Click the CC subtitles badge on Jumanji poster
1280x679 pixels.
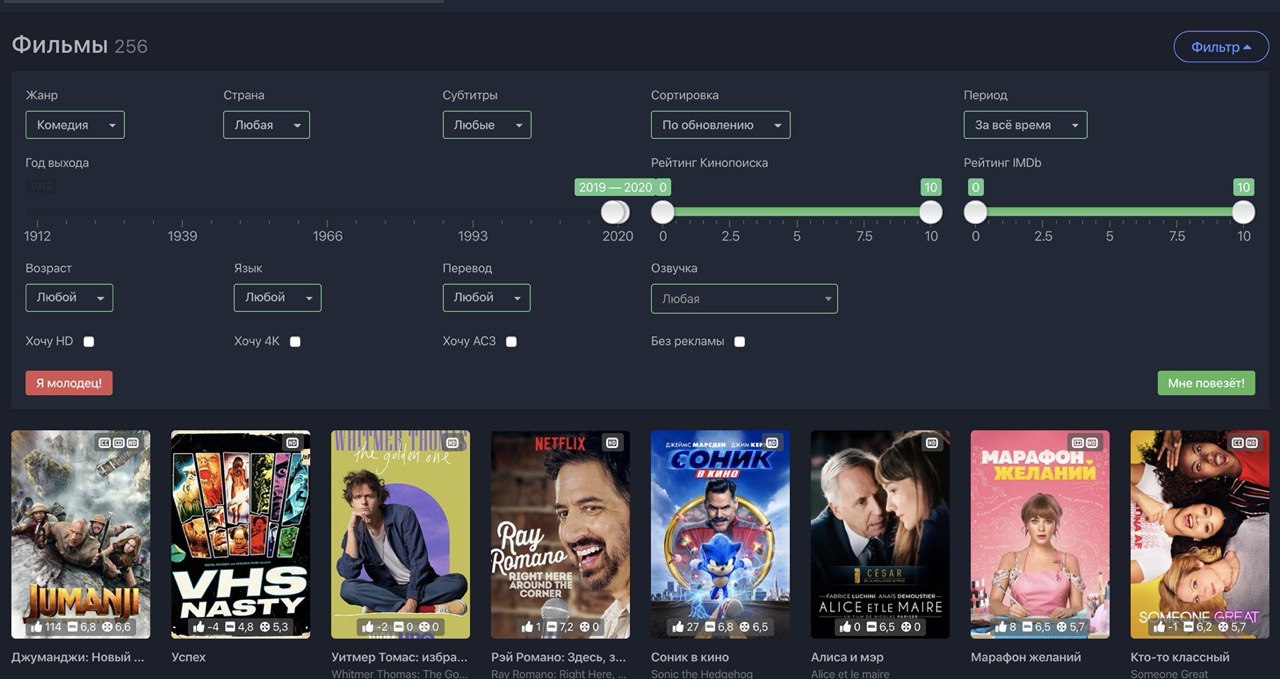tap(104, 442)
